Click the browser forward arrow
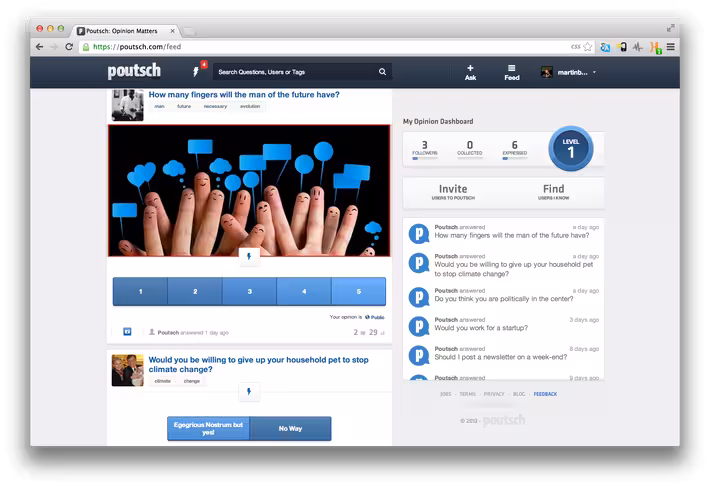The height and width of the screenshot is (488, 710). 54,47
